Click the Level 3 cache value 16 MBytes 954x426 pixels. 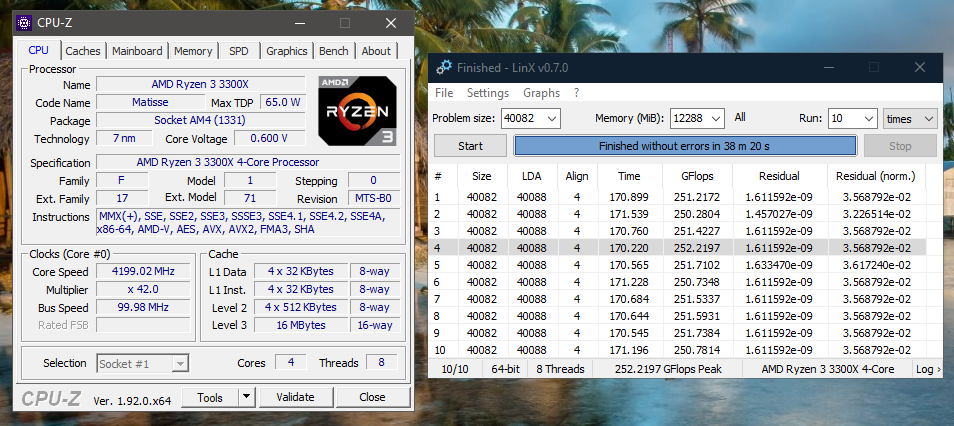tap(301, 325)
